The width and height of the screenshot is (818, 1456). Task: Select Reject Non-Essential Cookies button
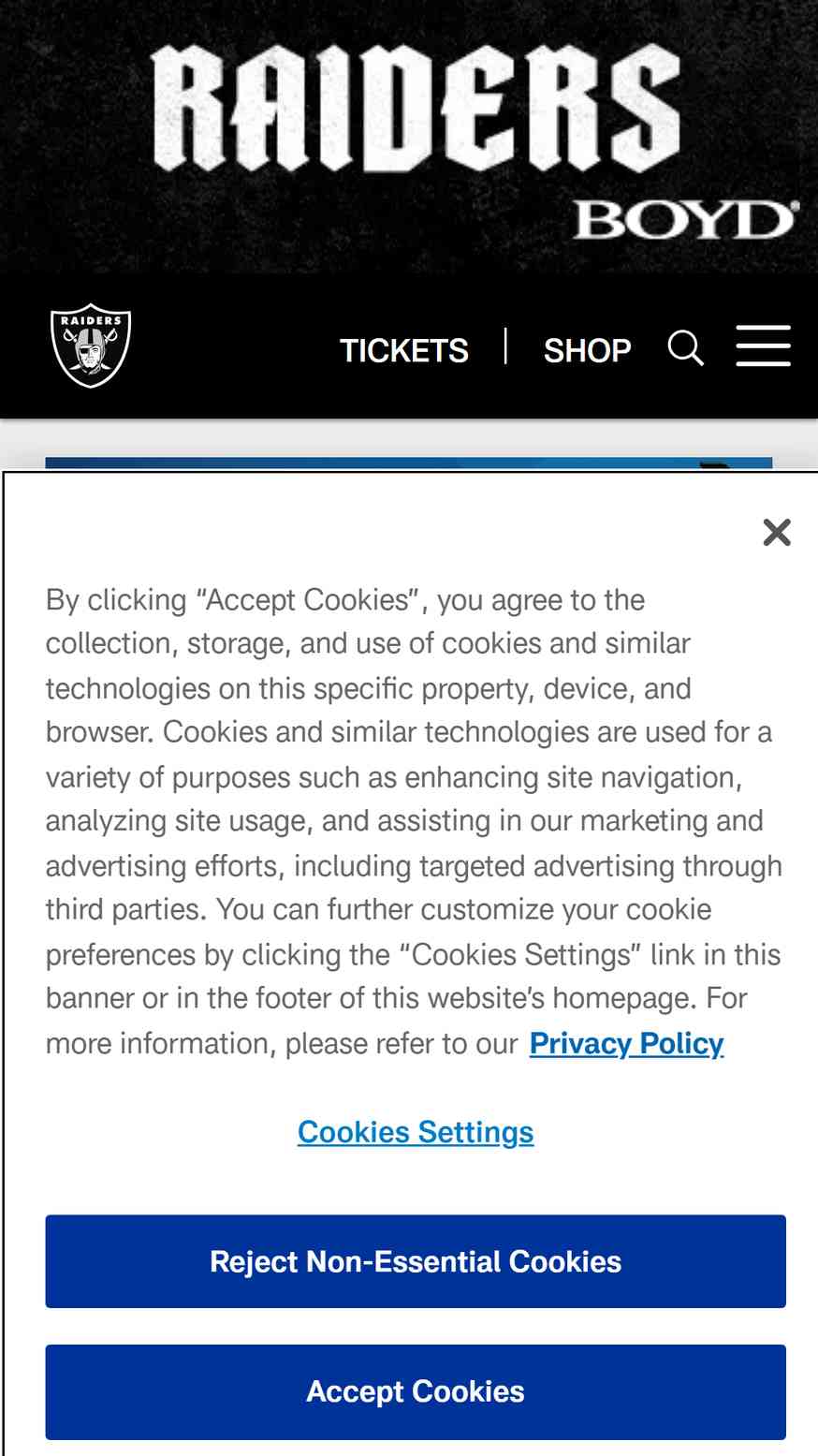(x=416, y=1261)
